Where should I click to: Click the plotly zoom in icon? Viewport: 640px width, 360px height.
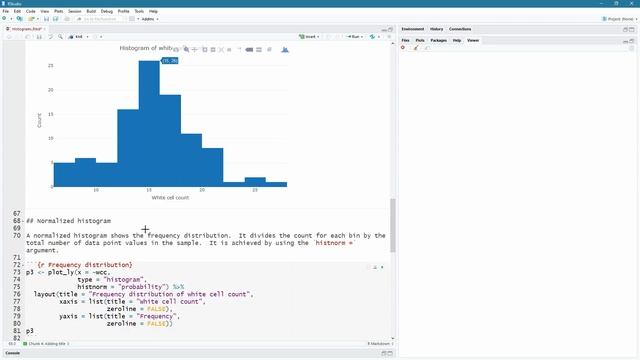pyautogui.click(x=204, y=50)
